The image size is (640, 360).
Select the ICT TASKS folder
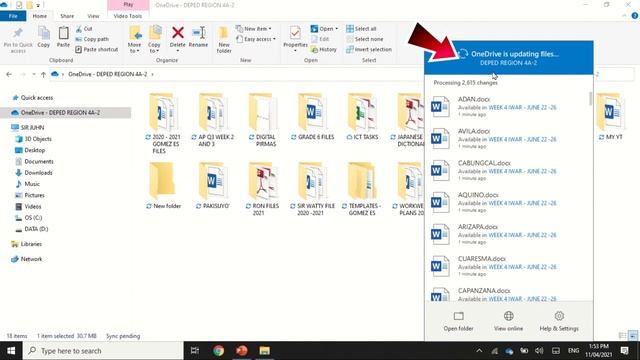pyautogui.click(x=362, y=117)
